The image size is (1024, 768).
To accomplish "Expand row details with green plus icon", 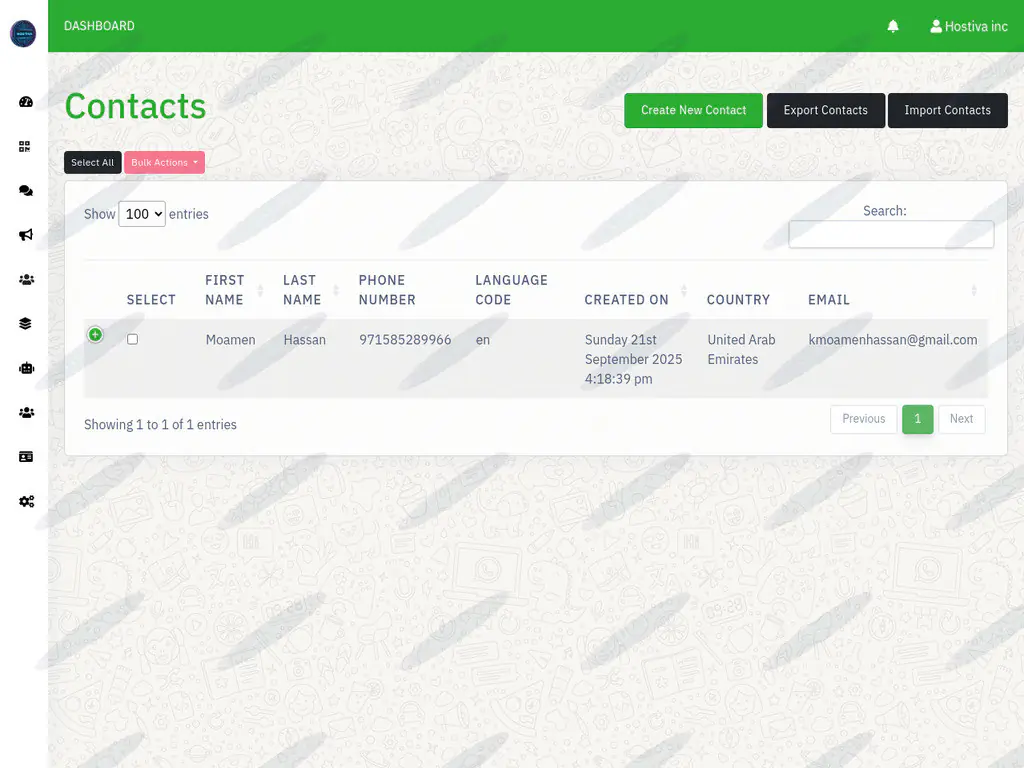I will [x=95, y=334].
